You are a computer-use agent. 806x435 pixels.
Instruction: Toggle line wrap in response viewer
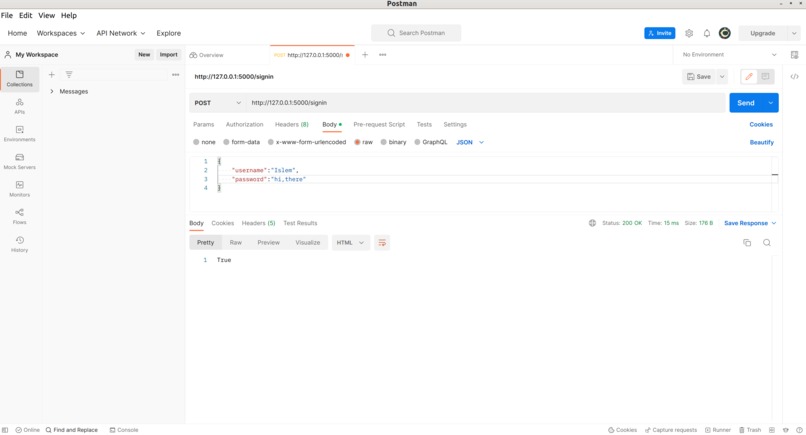(382, 243)
